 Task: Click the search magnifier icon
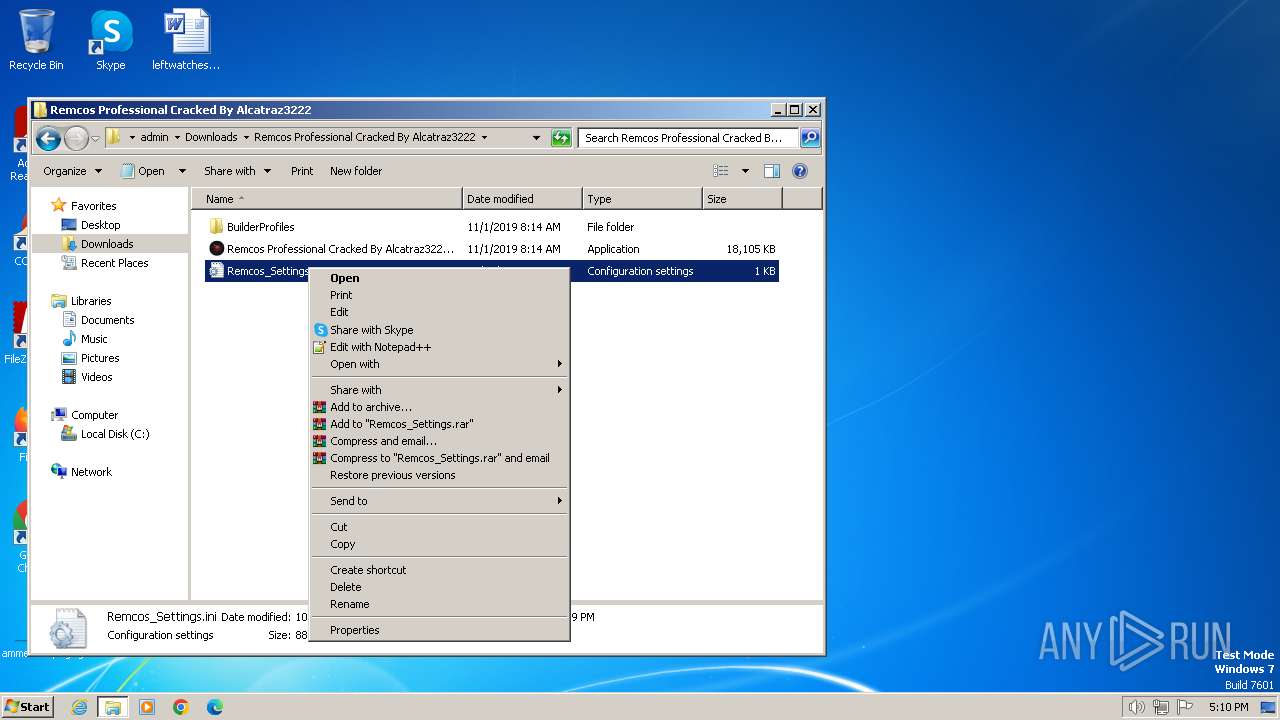[810, 138]
